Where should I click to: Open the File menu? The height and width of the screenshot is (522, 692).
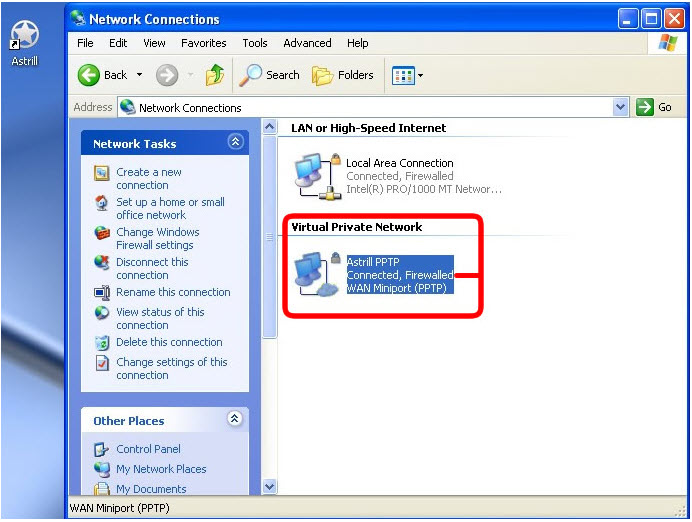click(85, 43)
